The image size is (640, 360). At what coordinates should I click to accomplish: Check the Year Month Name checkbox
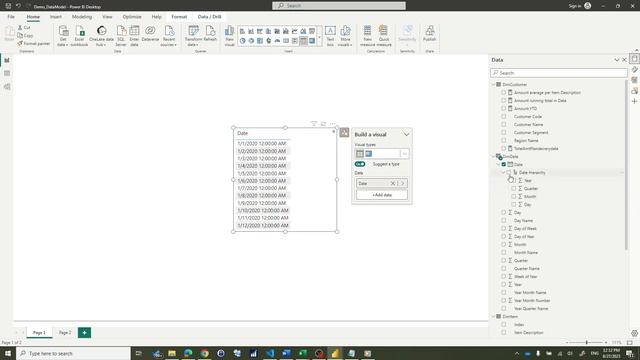[x=504, y=292]
